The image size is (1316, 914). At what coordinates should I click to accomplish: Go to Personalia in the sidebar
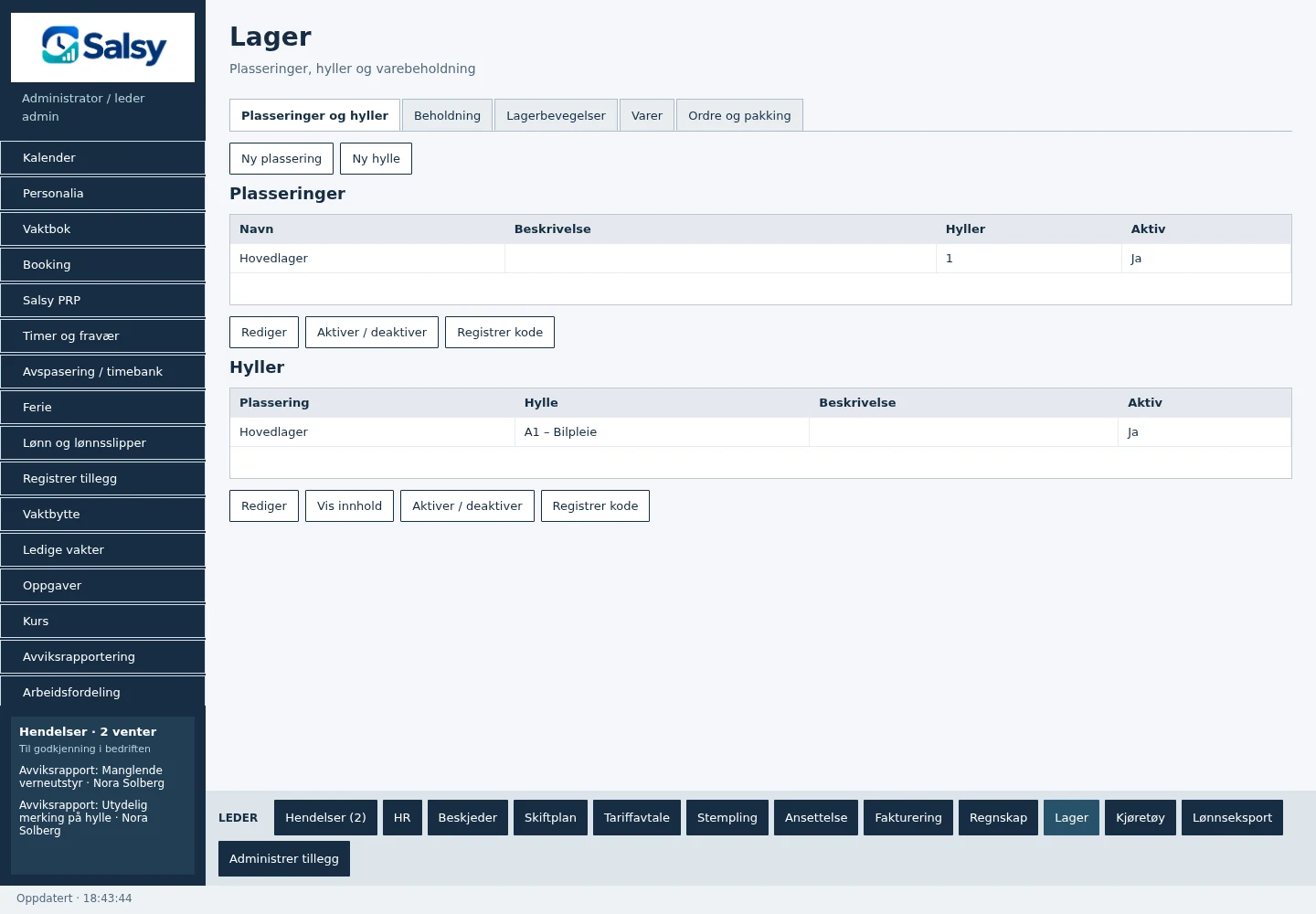(x=102, y=193)
